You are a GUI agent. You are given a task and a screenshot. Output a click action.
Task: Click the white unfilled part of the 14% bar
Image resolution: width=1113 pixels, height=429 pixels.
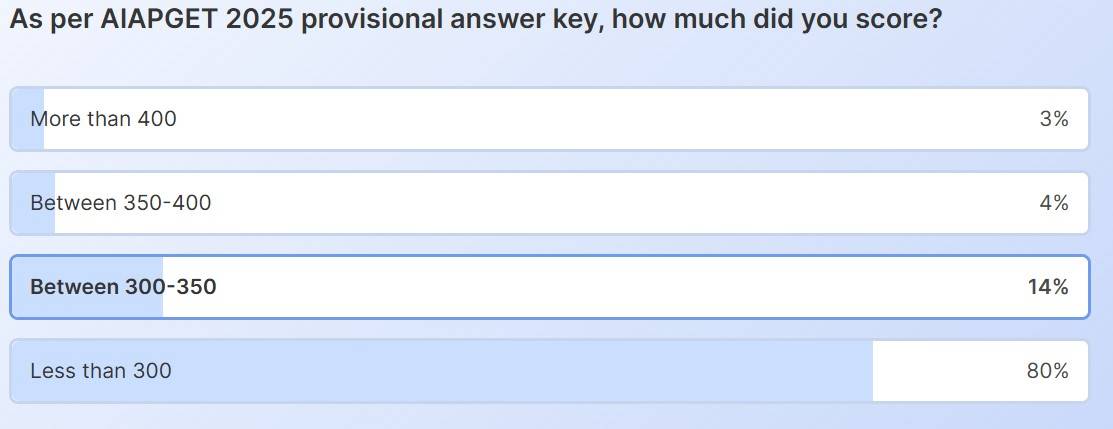(x=600, y=287)
